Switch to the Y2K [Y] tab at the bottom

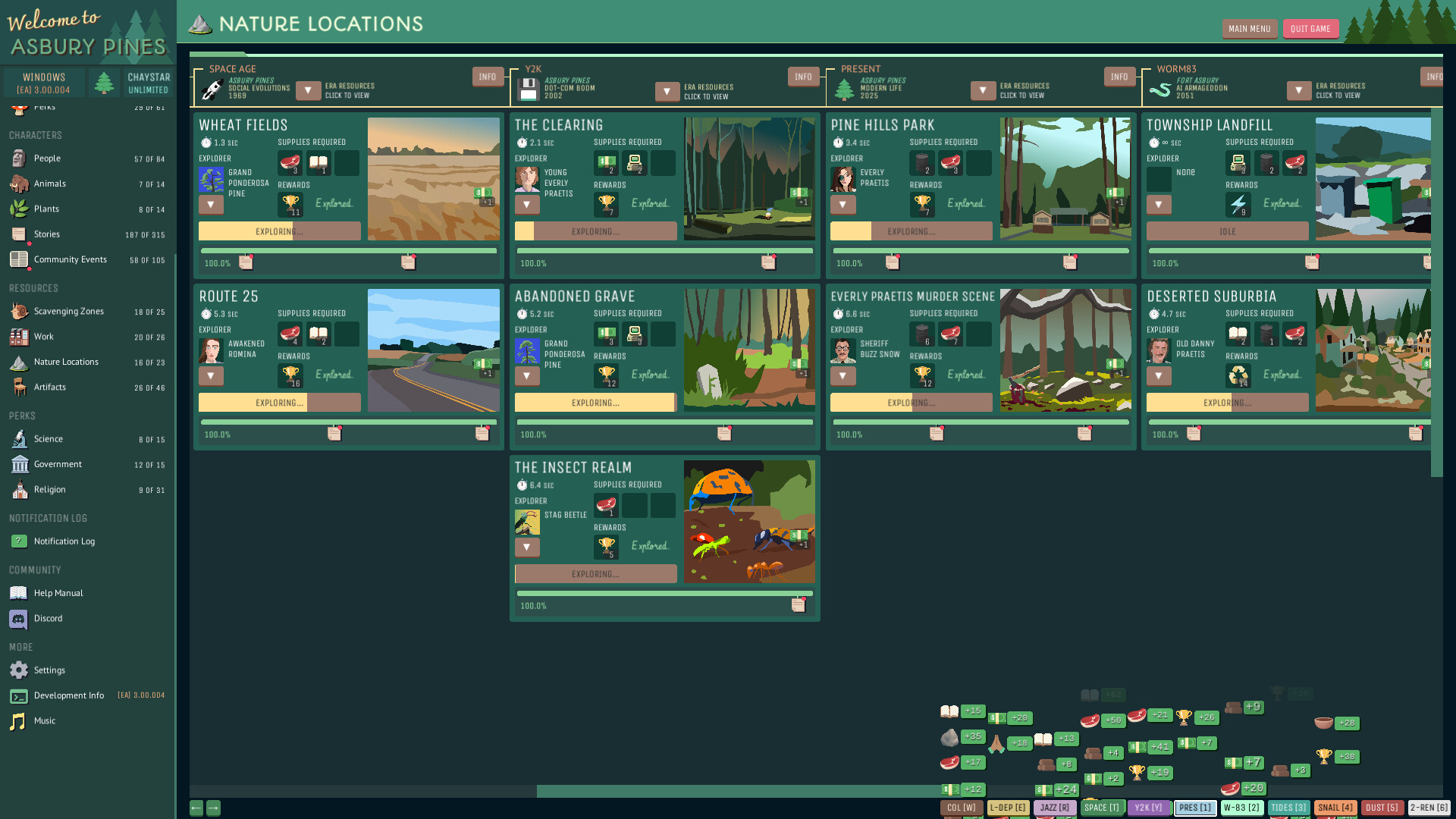[1149, 808]
